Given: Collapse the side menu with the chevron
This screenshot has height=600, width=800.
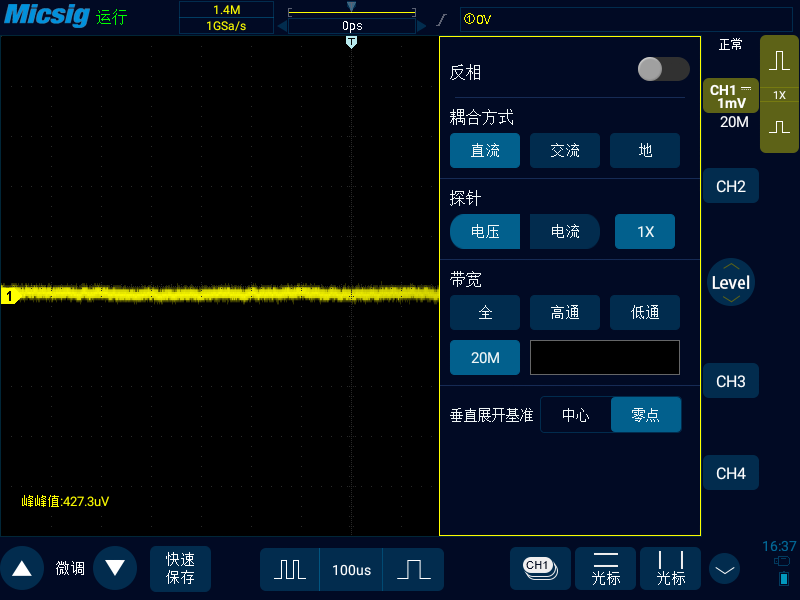Looking at the screenshot, I should click(x=724, y=568).
